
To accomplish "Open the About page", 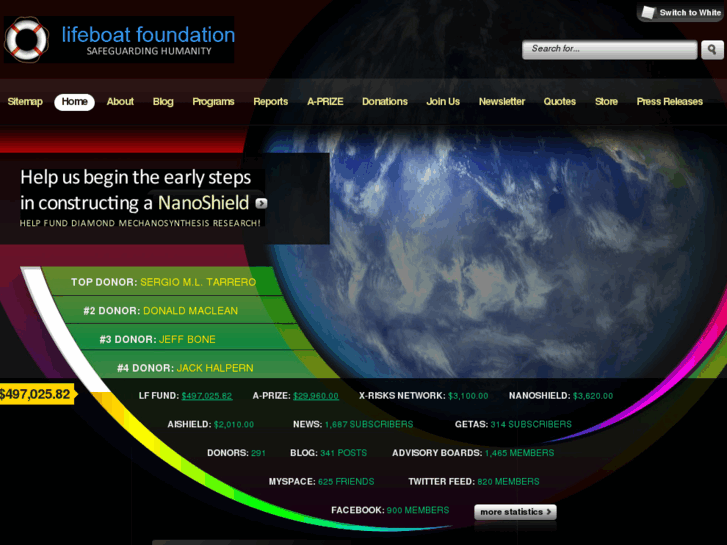I will tap(120, 102).
